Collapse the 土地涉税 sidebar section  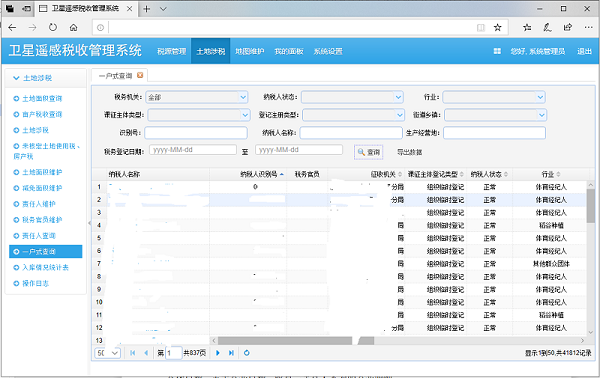[16, 78]
